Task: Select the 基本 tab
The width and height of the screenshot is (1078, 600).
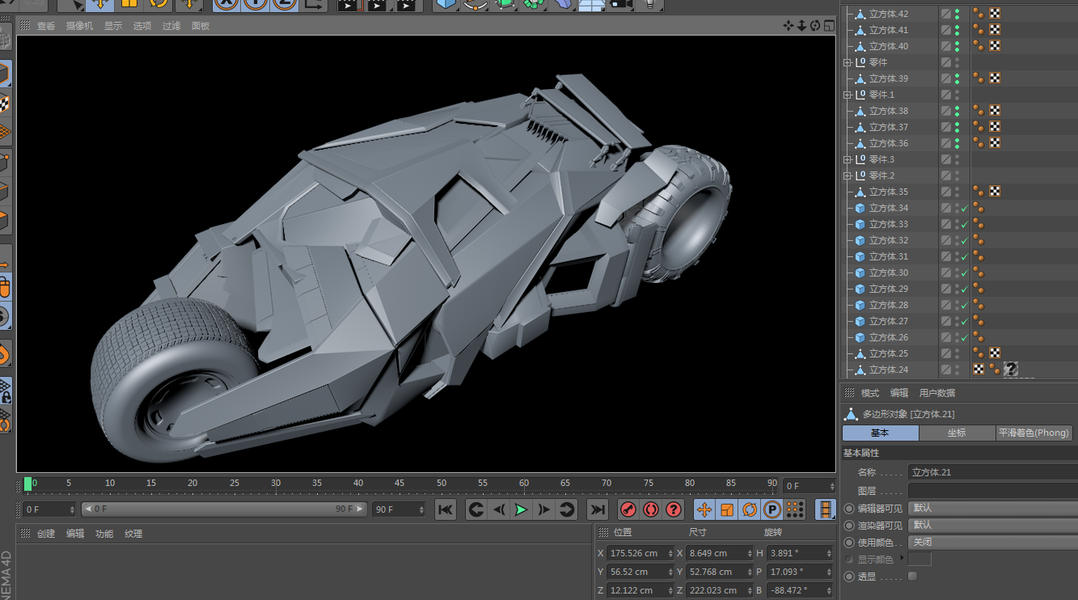Action: point(880,433)
